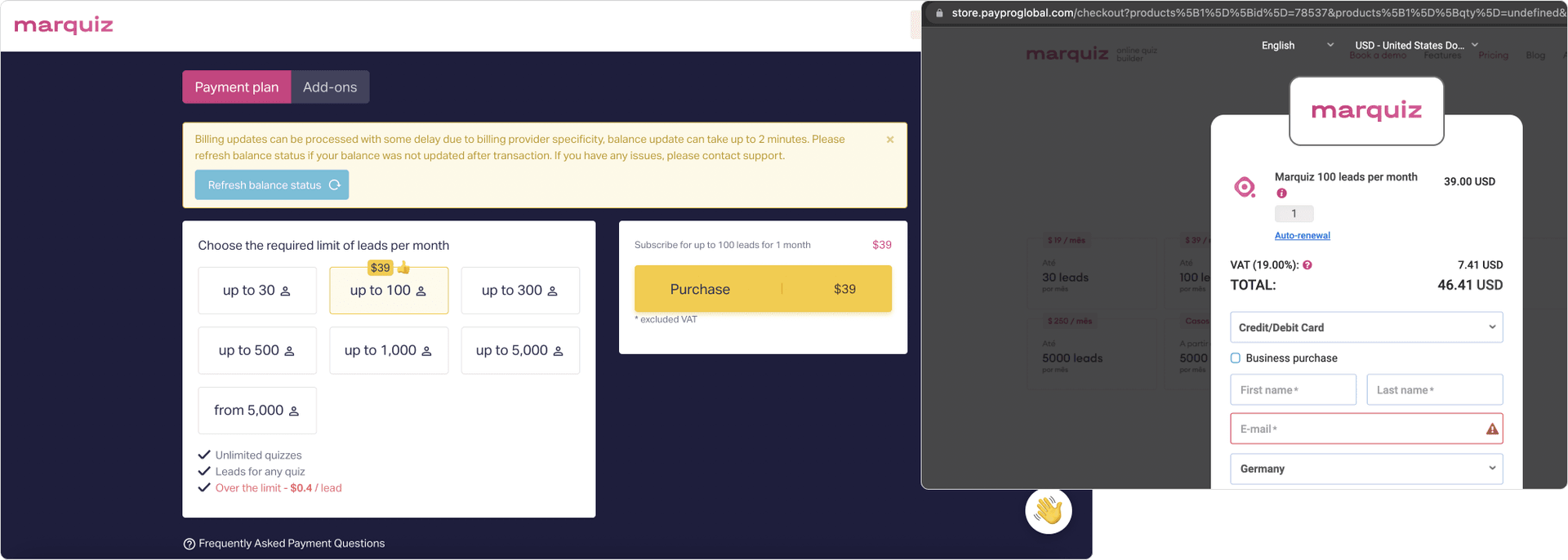Viewport: 1568px width, 560px height.
Task: Select the Payment plan tab
Action: point(236,87)
